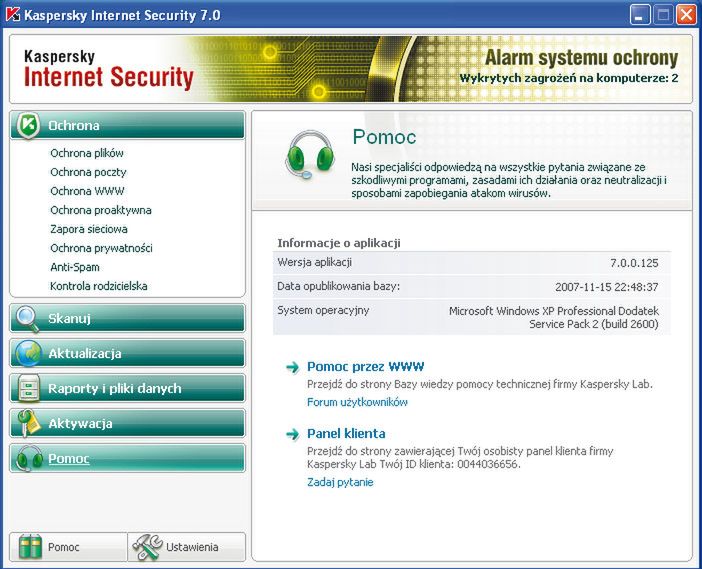Click the arrow icon beside Panel klienta
This screenshot has width=702, height=569.
coord(293,434)
